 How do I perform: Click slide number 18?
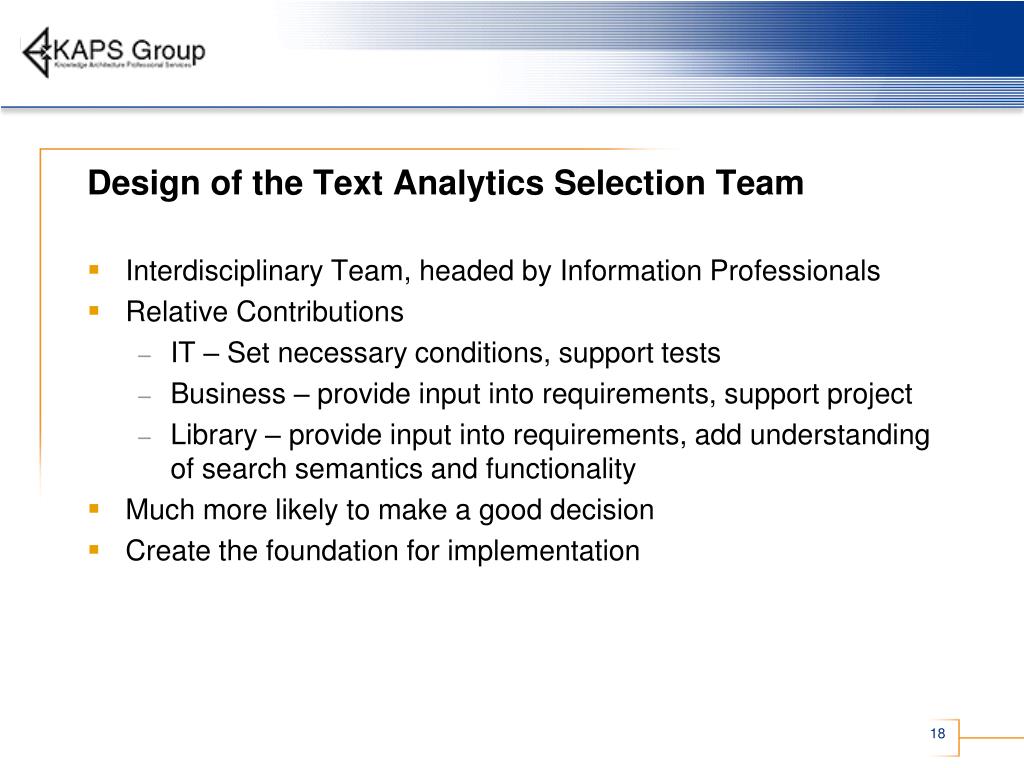click(x=938, y=733)
